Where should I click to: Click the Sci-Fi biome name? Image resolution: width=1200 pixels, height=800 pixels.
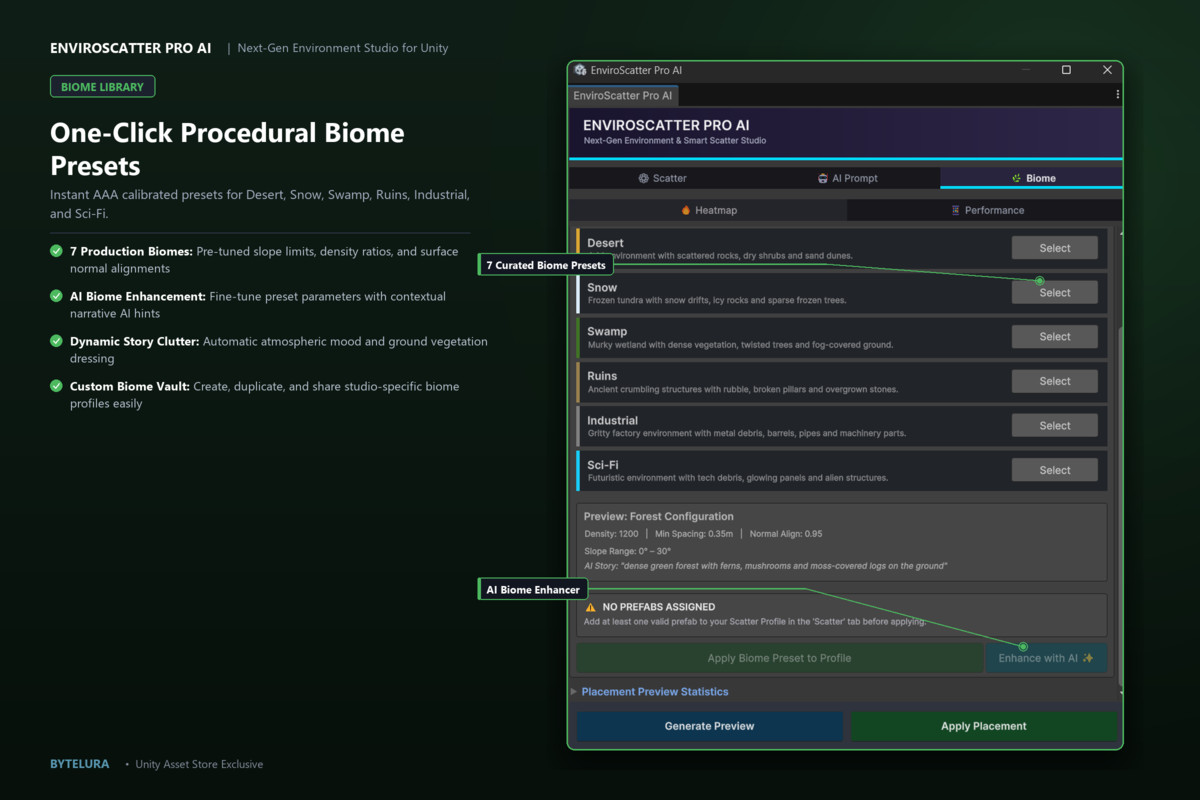[x=602, y=465]
